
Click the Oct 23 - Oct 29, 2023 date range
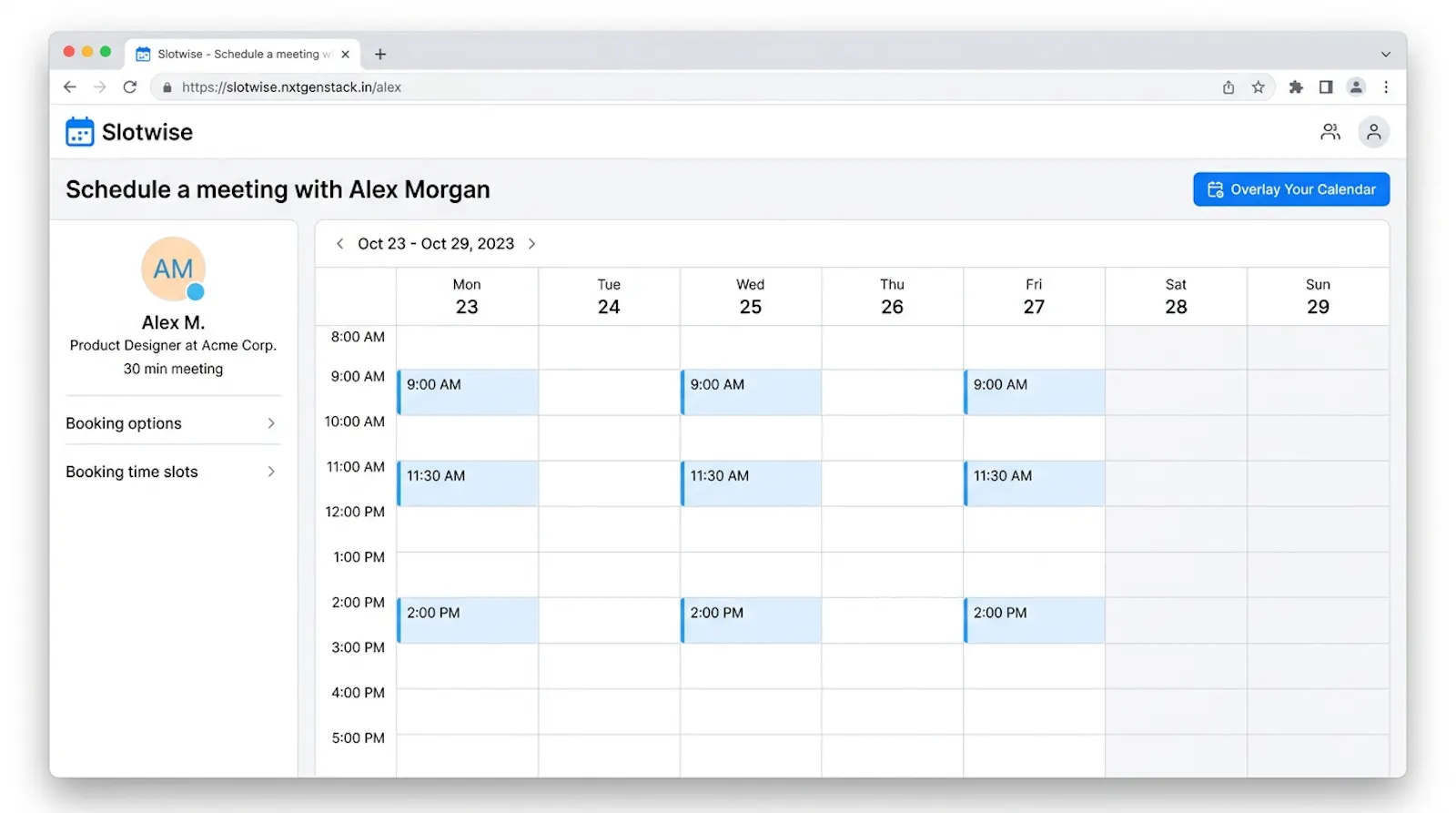pyautogui.click(x=436, y=244)
